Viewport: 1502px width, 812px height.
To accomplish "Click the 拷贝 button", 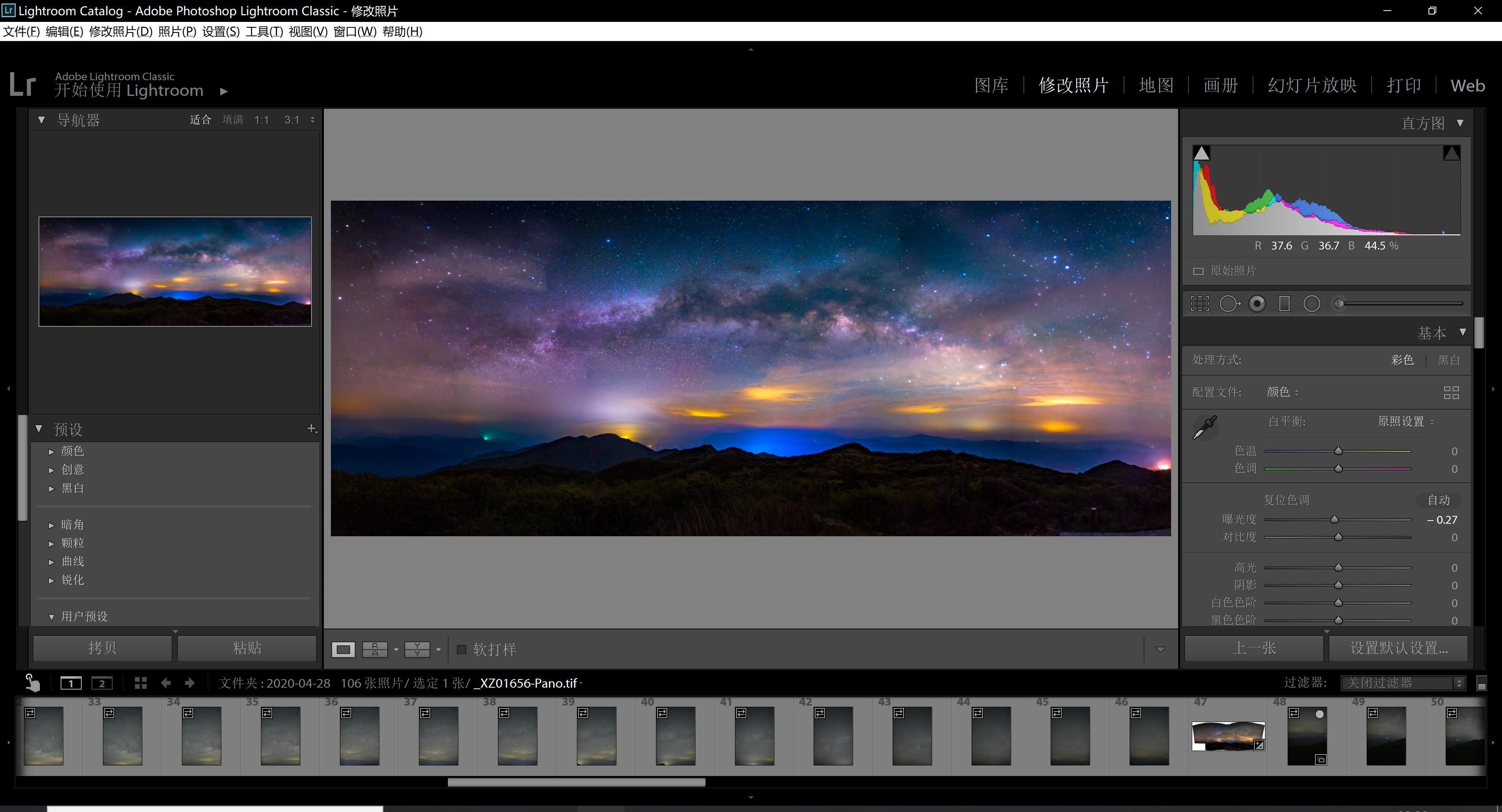I will 102,648.
